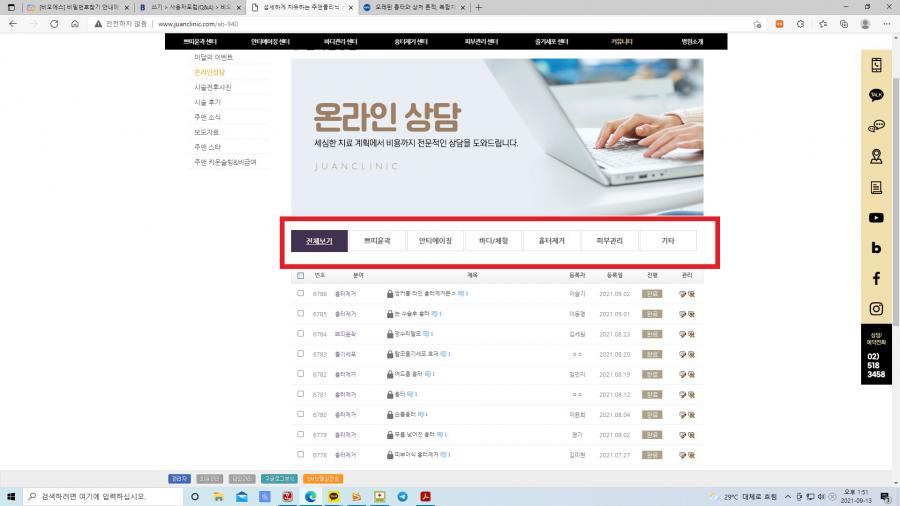This screenshot has width=900, height=506.
Task: Open 시술전후사진 in the left side menu
Action: (x=212, y=87)
